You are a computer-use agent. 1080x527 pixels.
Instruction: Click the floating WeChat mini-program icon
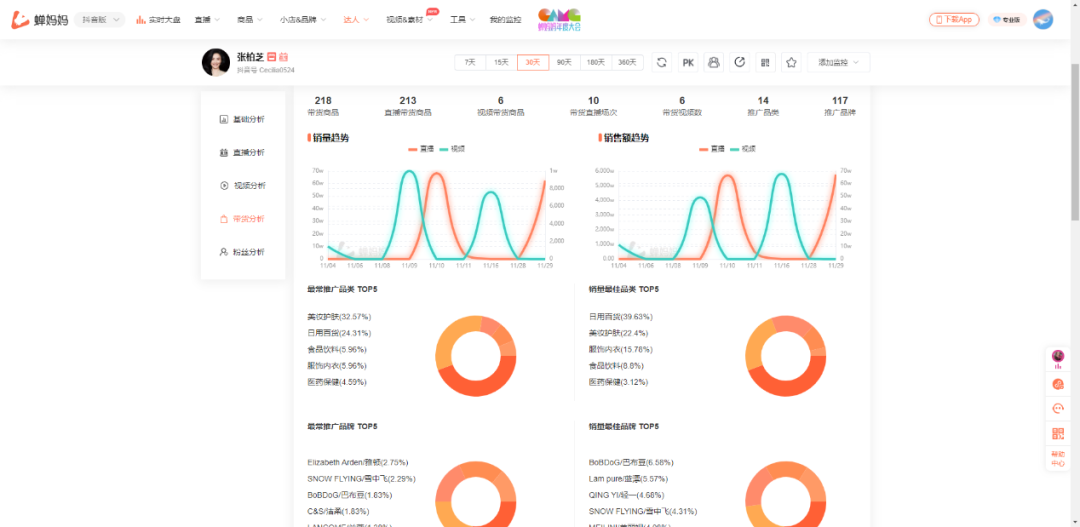pyautogui.click(x=1058, y=384)
